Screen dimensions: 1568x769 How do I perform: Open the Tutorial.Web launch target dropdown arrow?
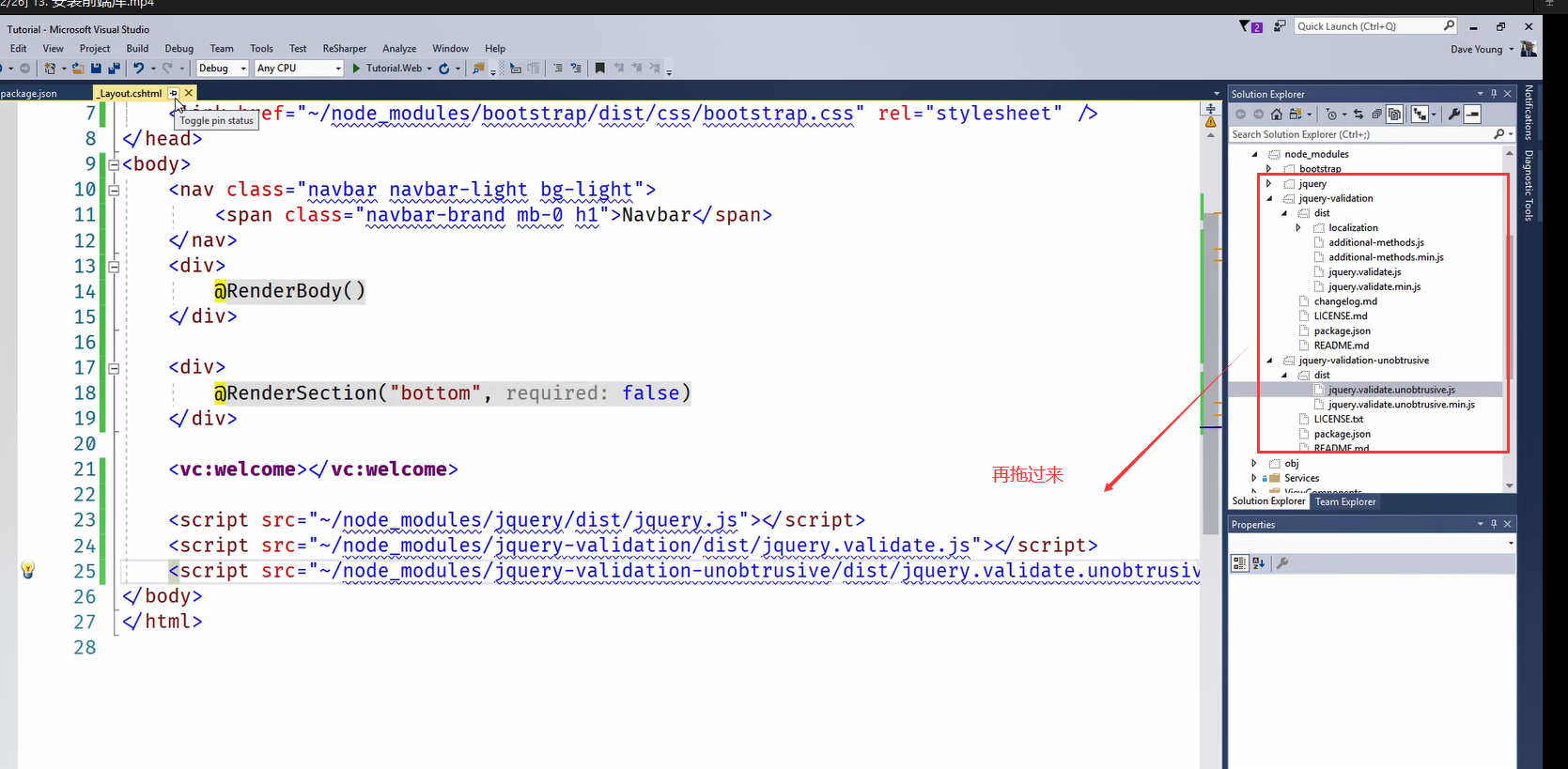429,69
